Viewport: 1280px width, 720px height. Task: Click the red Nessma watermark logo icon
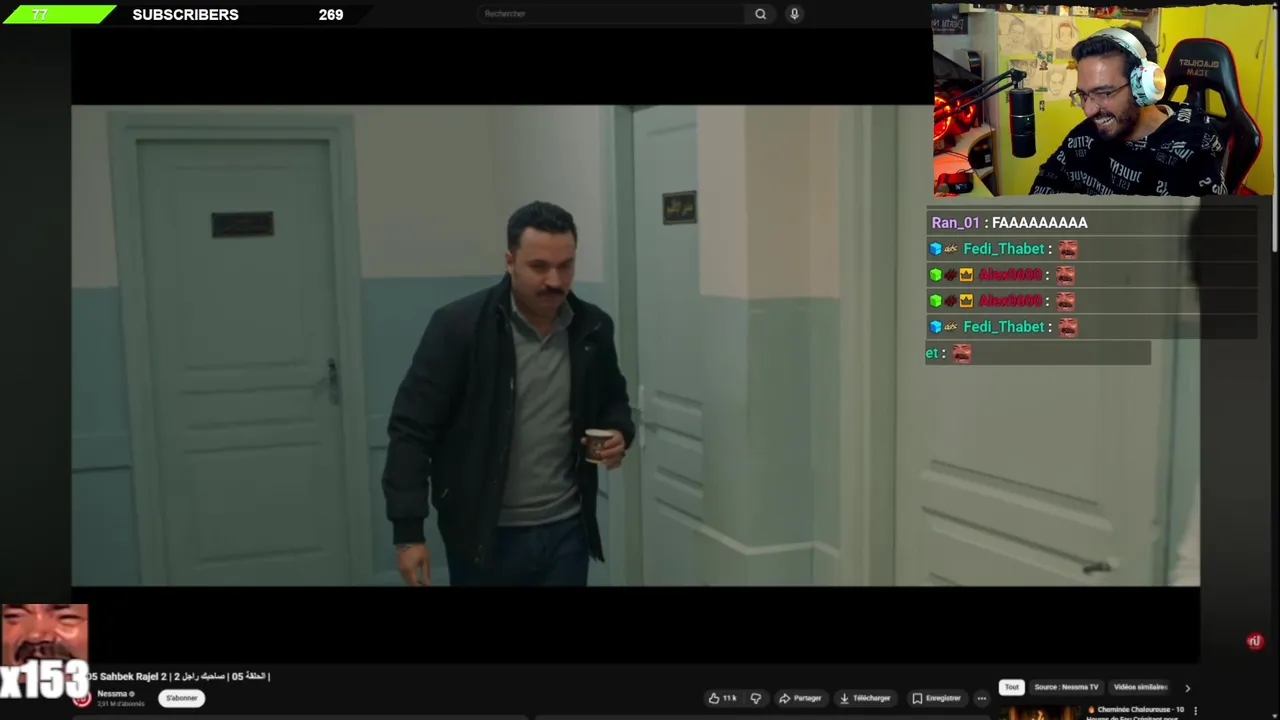(1255, 641)
